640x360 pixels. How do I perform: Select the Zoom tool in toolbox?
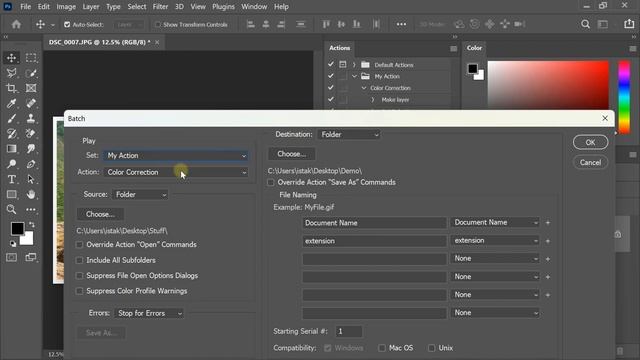(x=11, y=209)
